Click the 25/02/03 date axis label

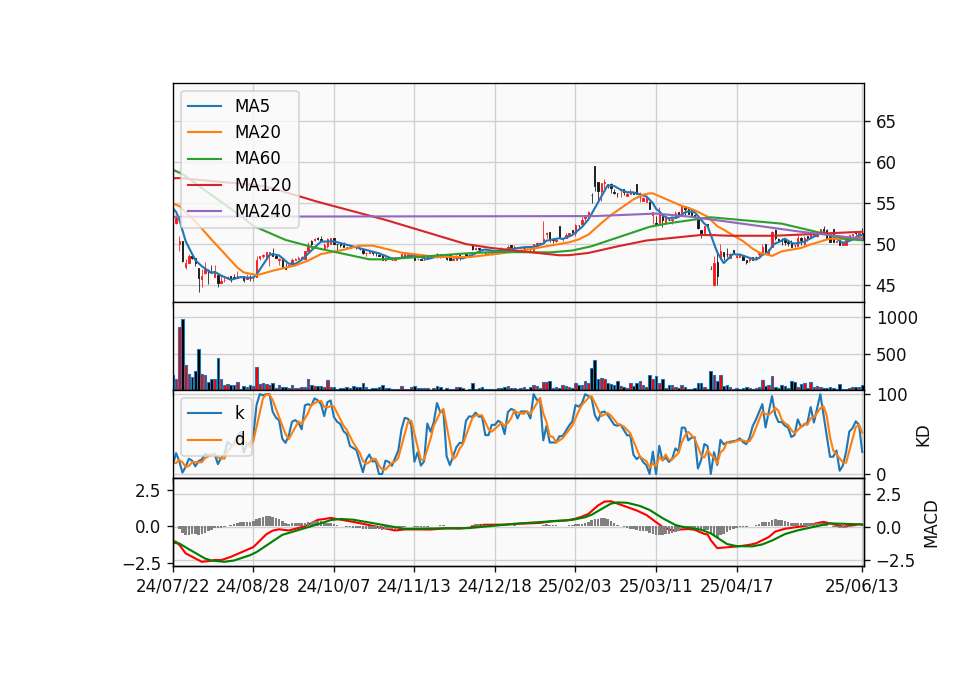(575, 586)
